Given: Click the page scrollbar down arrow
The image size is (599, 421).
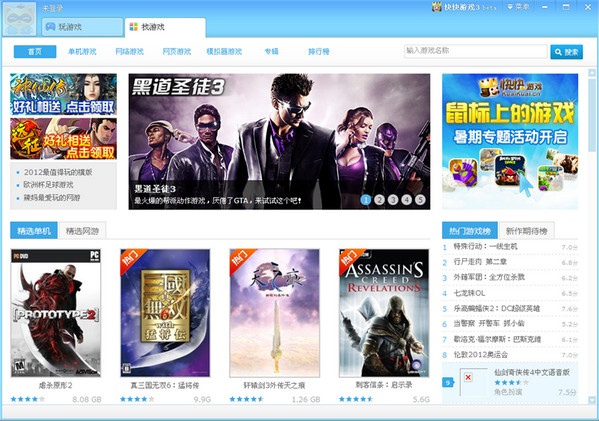Looking at the screenshot, I should (592, 400).
